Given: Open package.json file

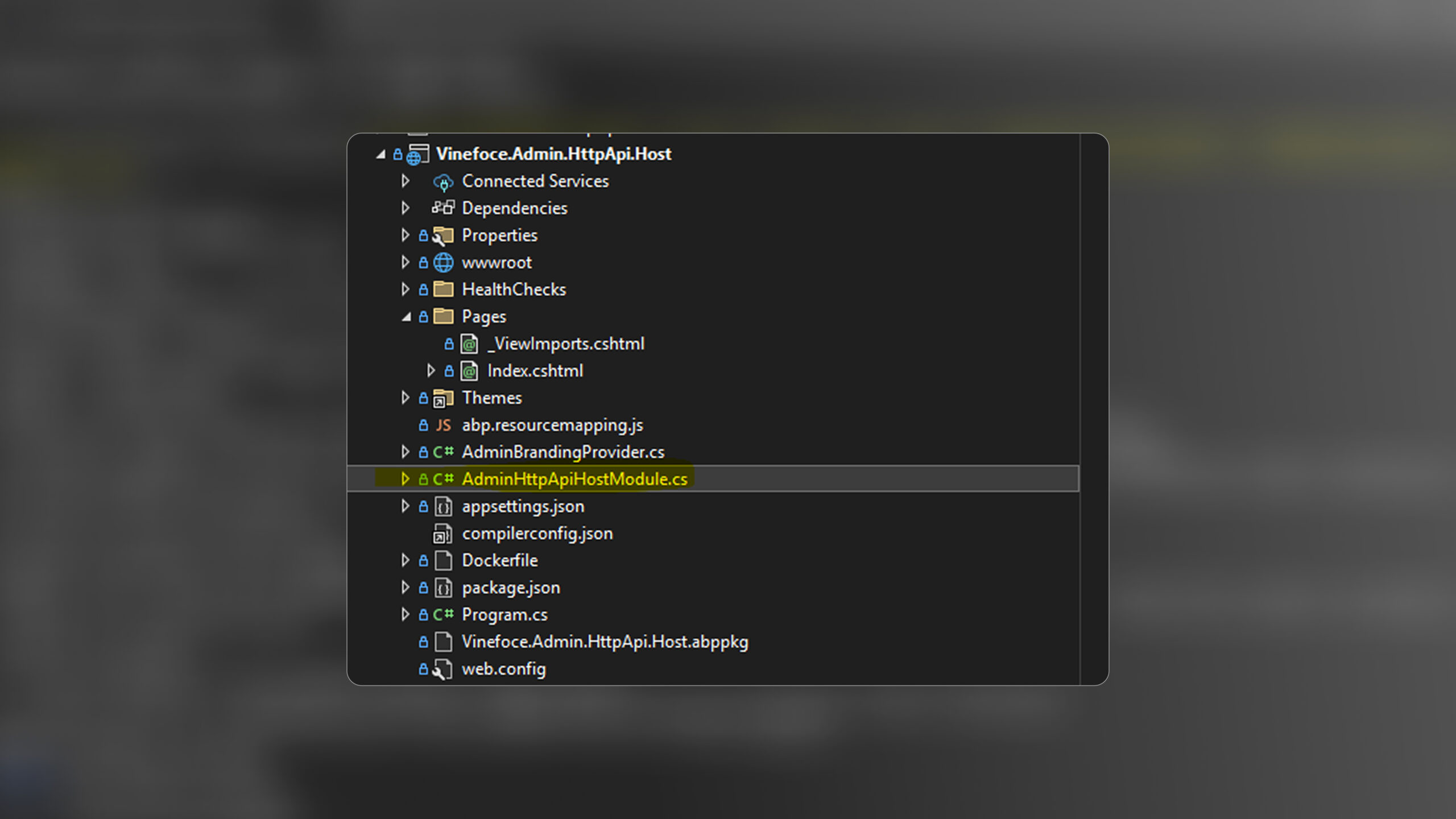Looking at the screenshot, I should click(511, 588).
